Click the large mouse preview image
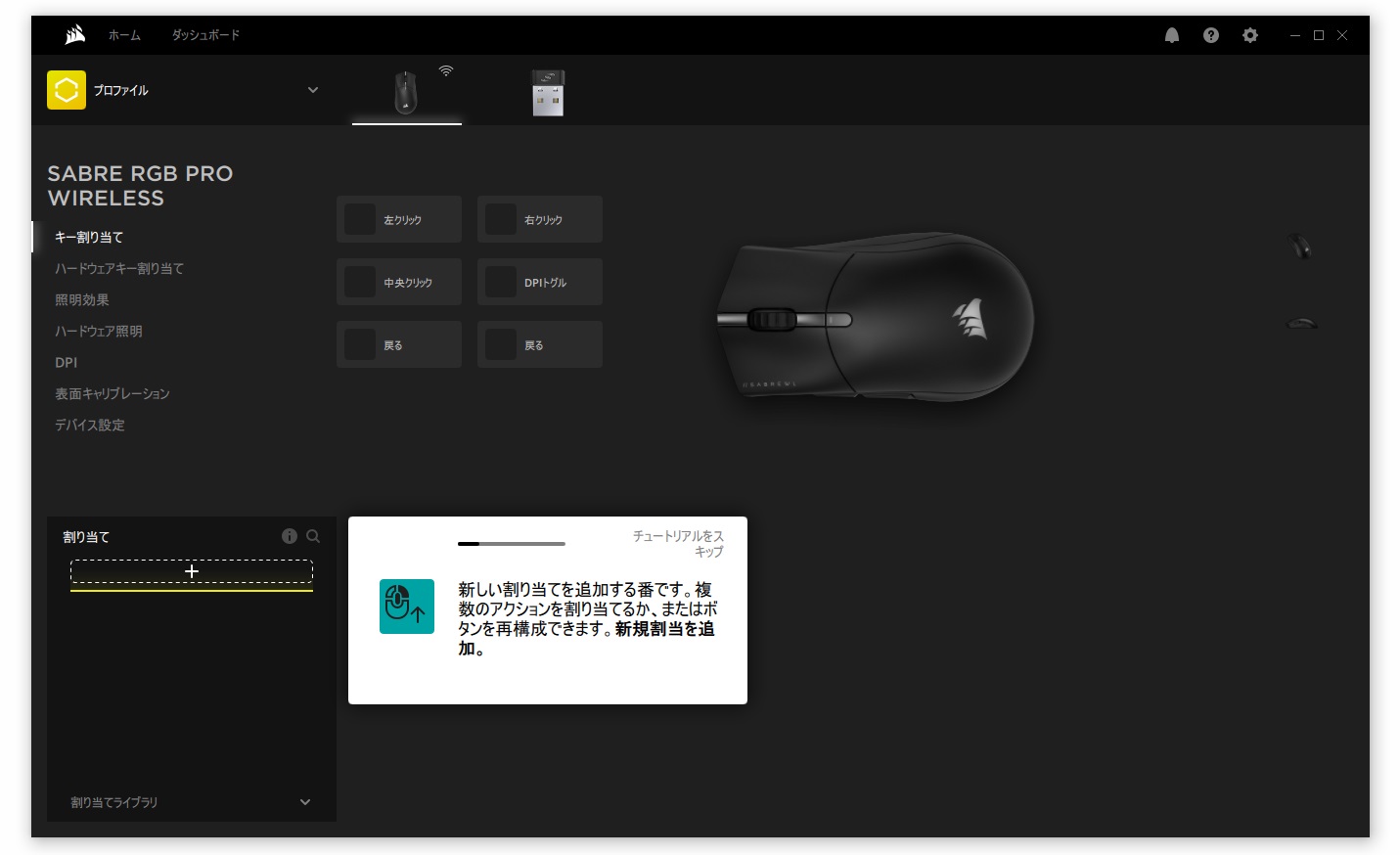The image size is (1400, 855). [x=876, y=315]
